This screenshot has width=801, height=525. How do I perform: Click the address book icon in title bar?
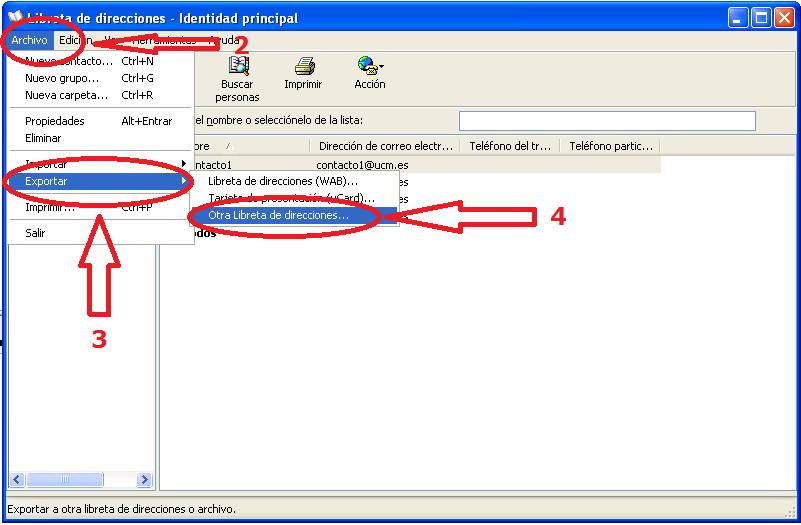tap(14, 18)
